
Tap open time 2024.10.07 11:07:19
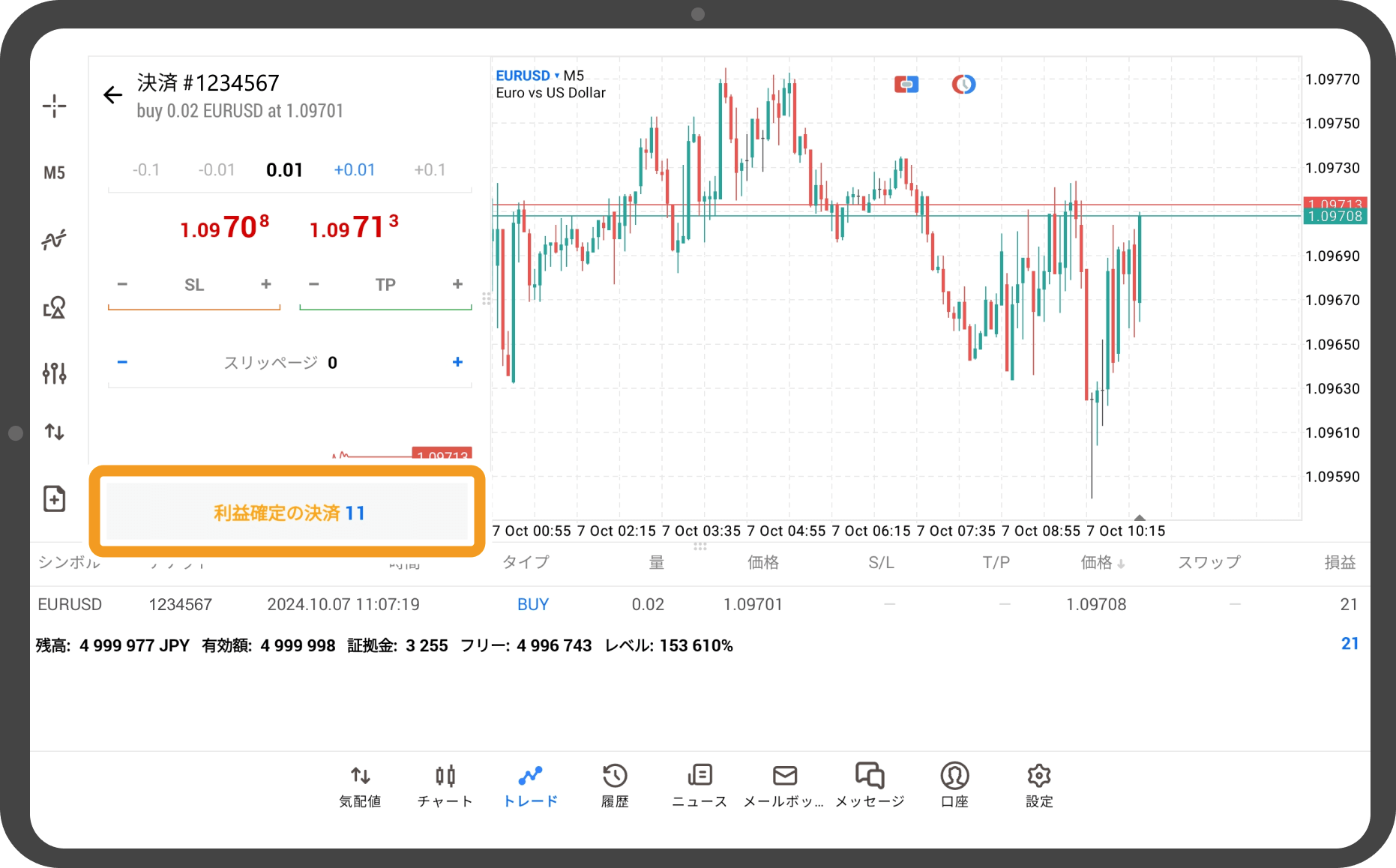point(343,604)
